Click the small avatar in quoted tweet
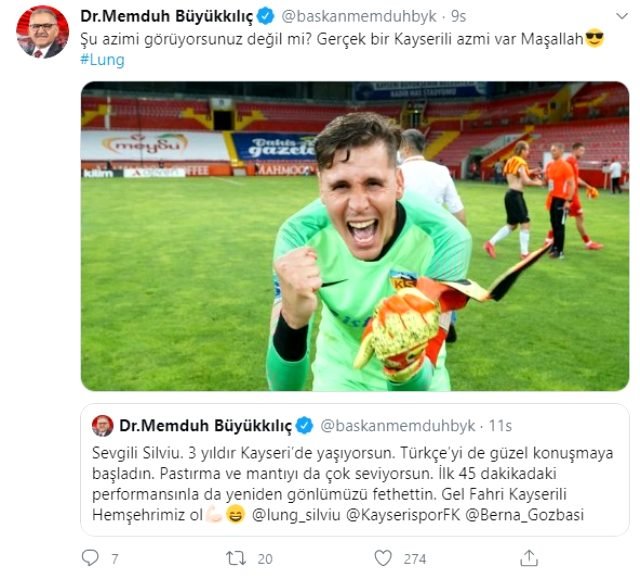Screen dimensions: 640x578 click(102, 426)
